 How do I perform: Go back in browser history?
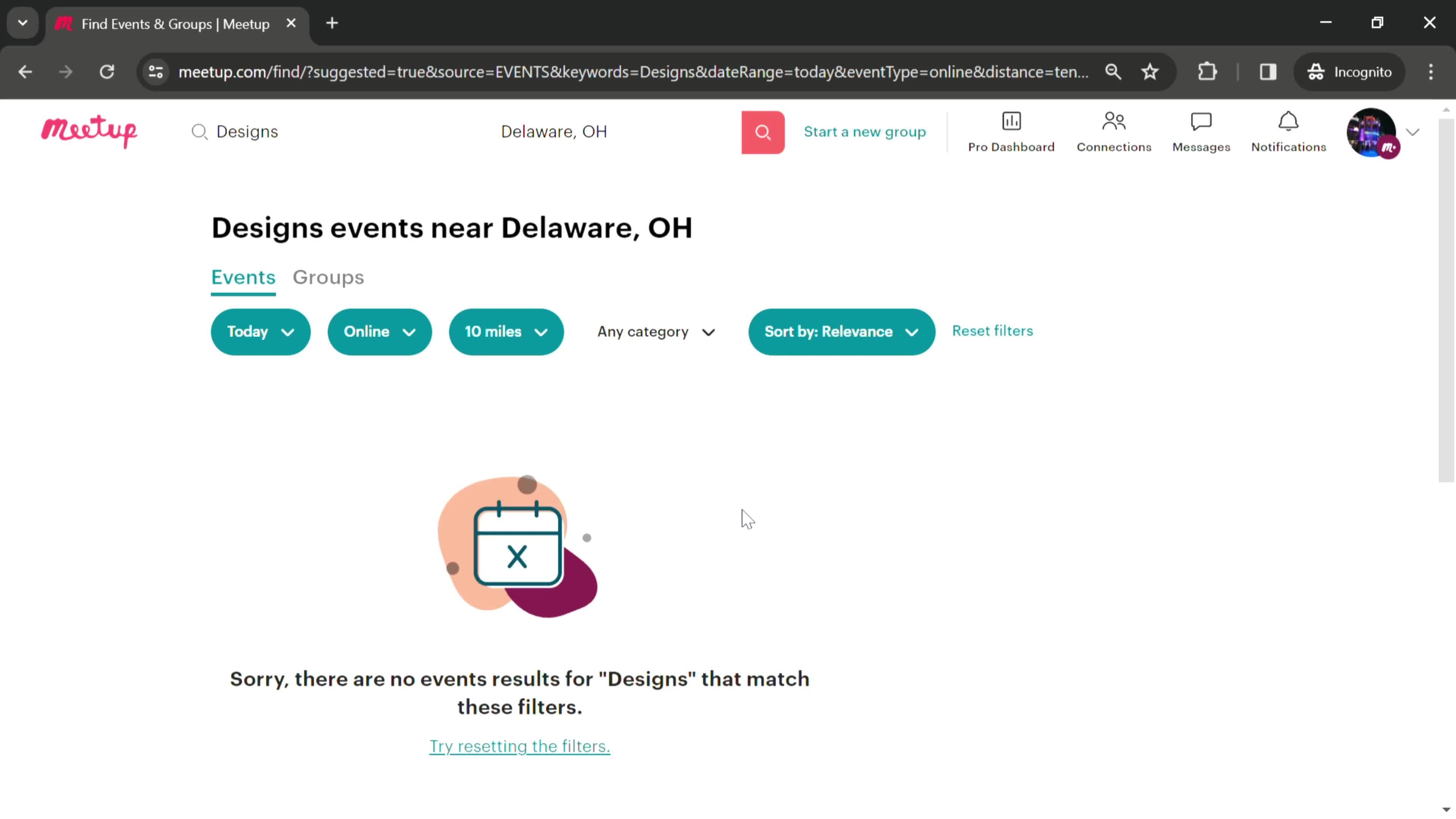25,72
